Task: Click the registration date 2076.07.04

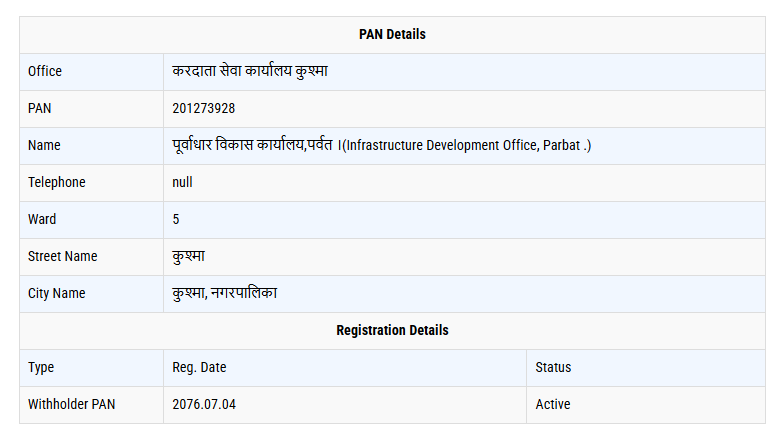Action: click(204, 404)
